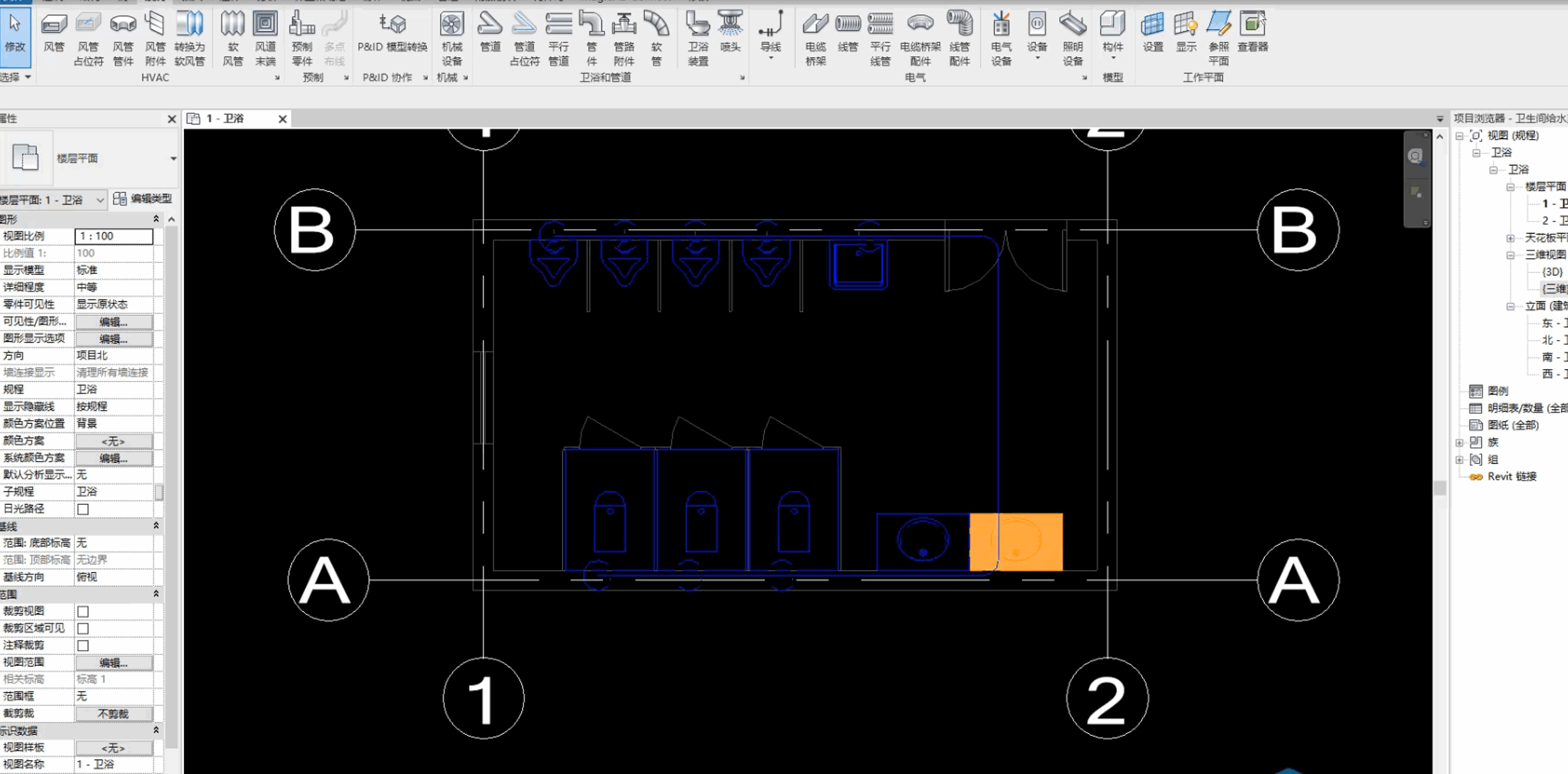This screenshot has height=774, width=1568.
Task: Open the 照明设备 lighting fixture tool
Action: [1073, 39]
